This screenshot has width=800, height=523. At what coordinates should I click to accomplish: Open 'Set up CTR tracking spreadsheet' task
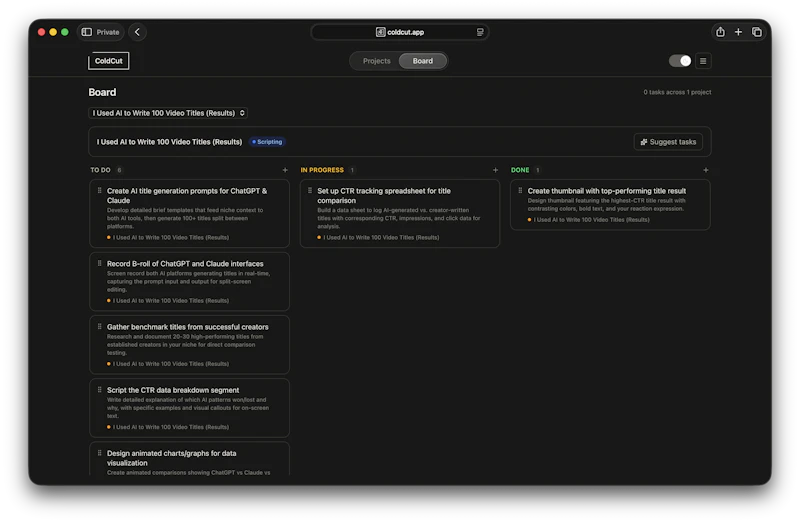tap(399, 213)
